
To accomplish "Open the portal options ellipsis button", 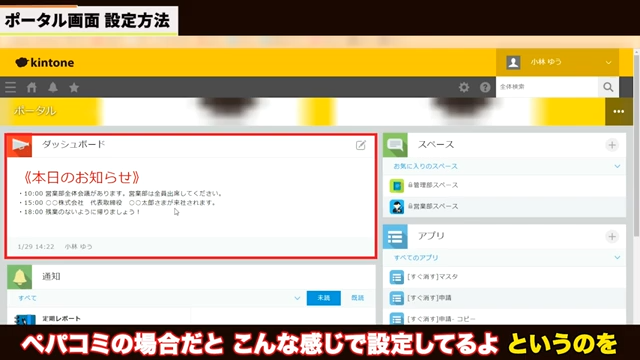I will [618, 111].
